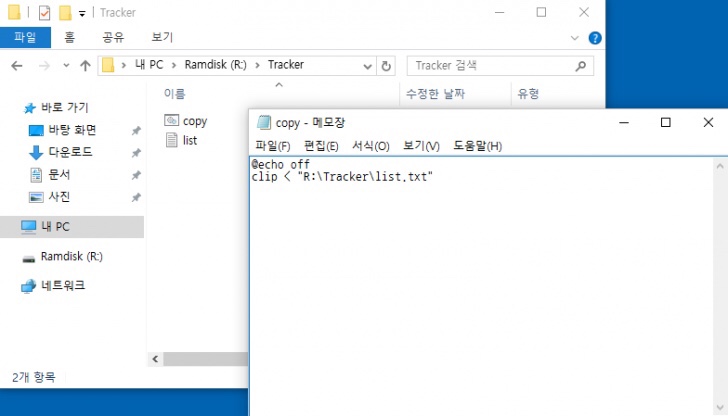Open 다운로드 in the navigation pane
Viewport: 728px width, 416px height.
coord(70,152)
